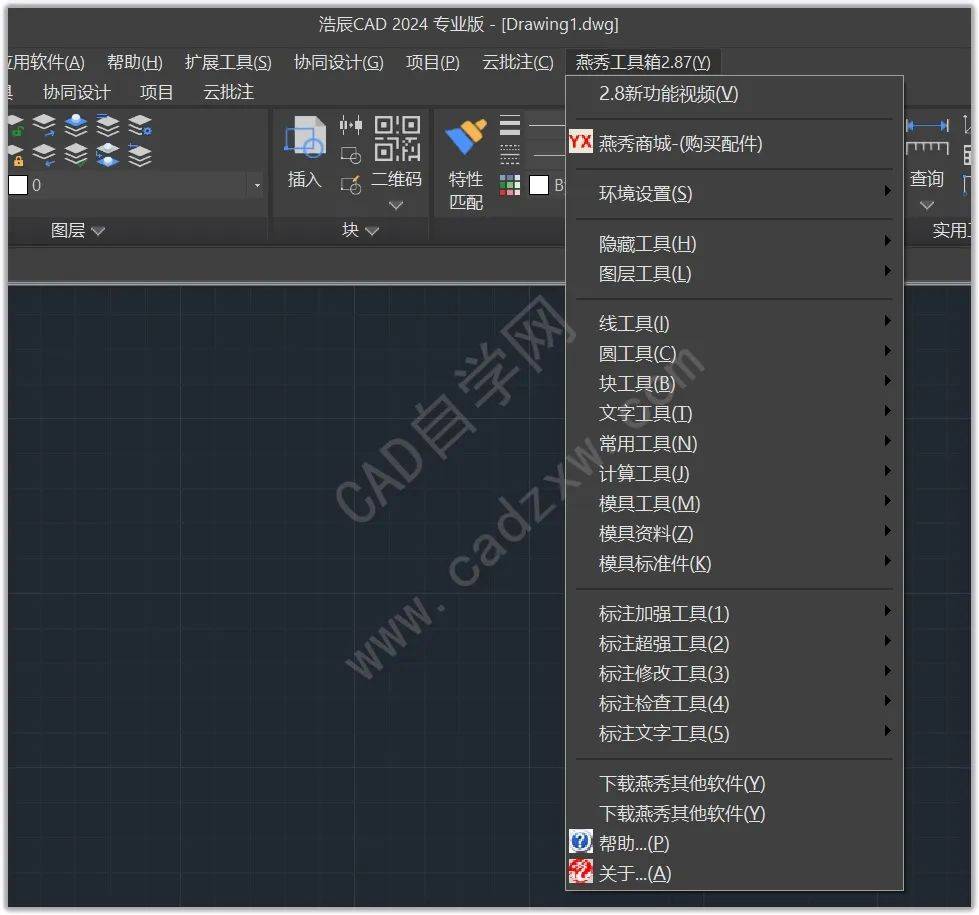Open the 文字工具(T) submenu

click(734, 413)
